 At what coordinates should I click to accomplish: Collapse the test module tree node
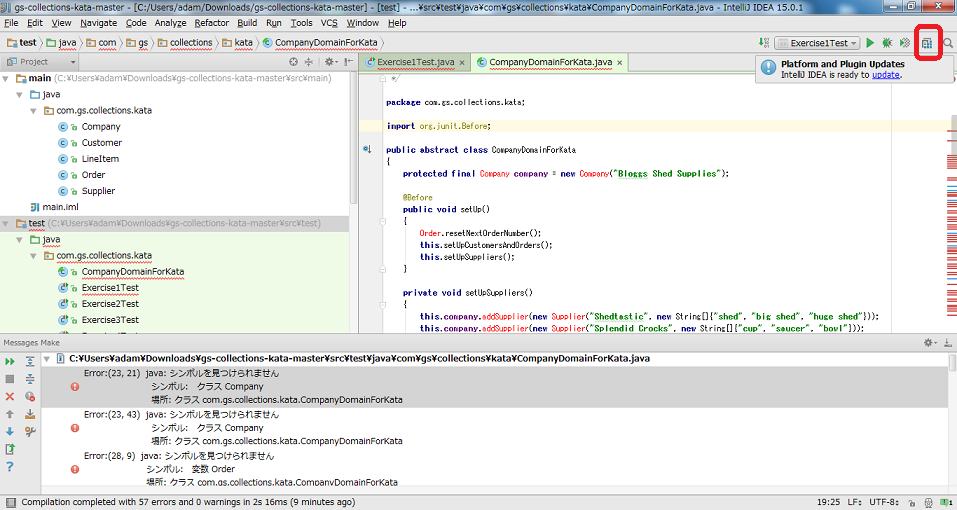click(x=5, y=224)
